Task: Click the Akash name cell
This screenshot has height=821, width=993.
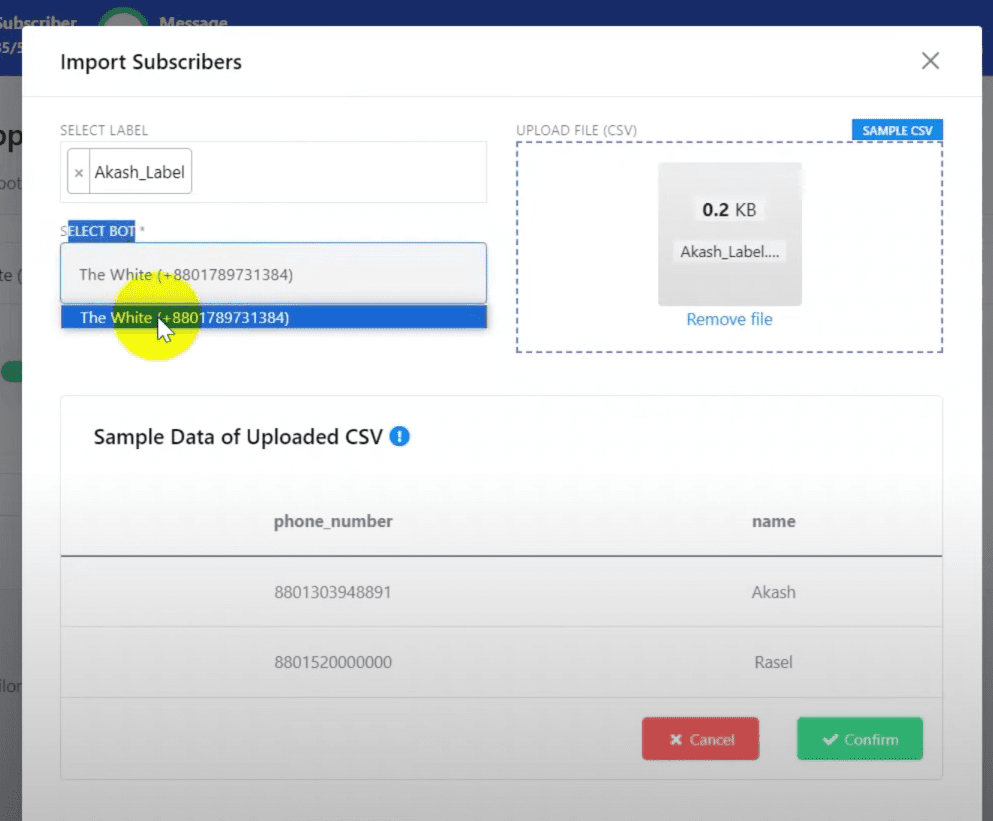Action: pyautogui.click(x=773, y=592)
